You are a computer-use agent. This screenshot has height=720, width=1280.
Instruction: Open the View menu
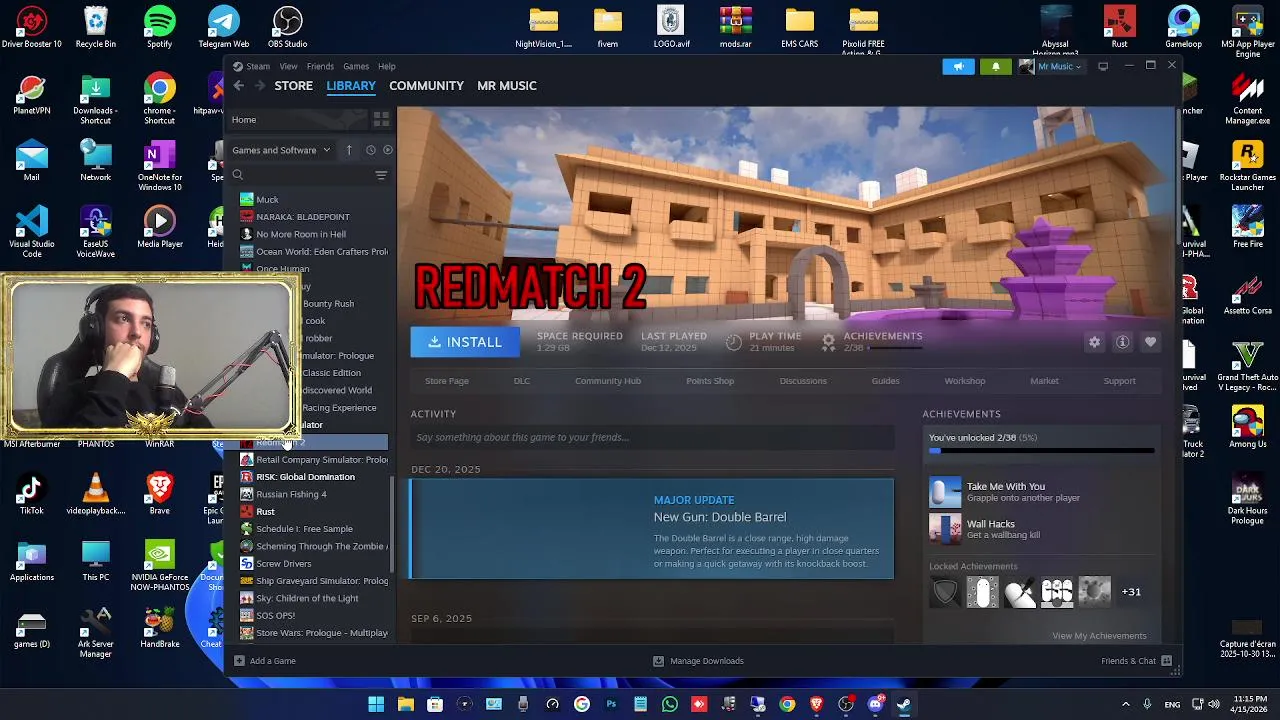[288, 66]
